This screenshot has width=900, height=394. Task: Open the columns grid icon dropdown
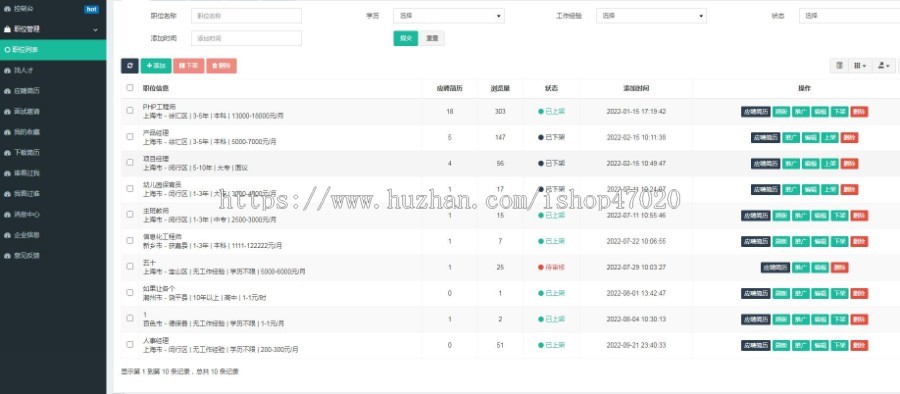point(860,66)
